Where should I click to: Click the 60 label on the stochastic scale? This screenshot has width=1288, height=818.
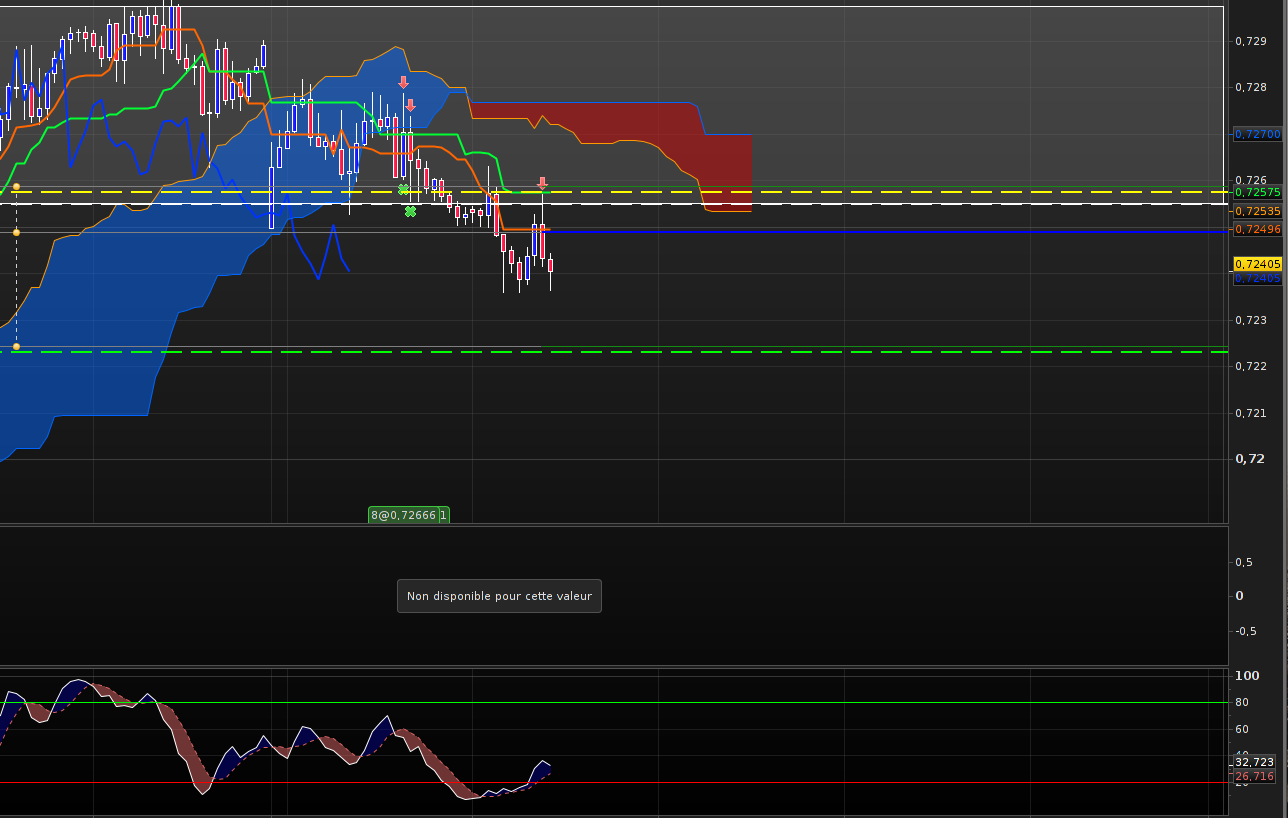coord(1242,729)
